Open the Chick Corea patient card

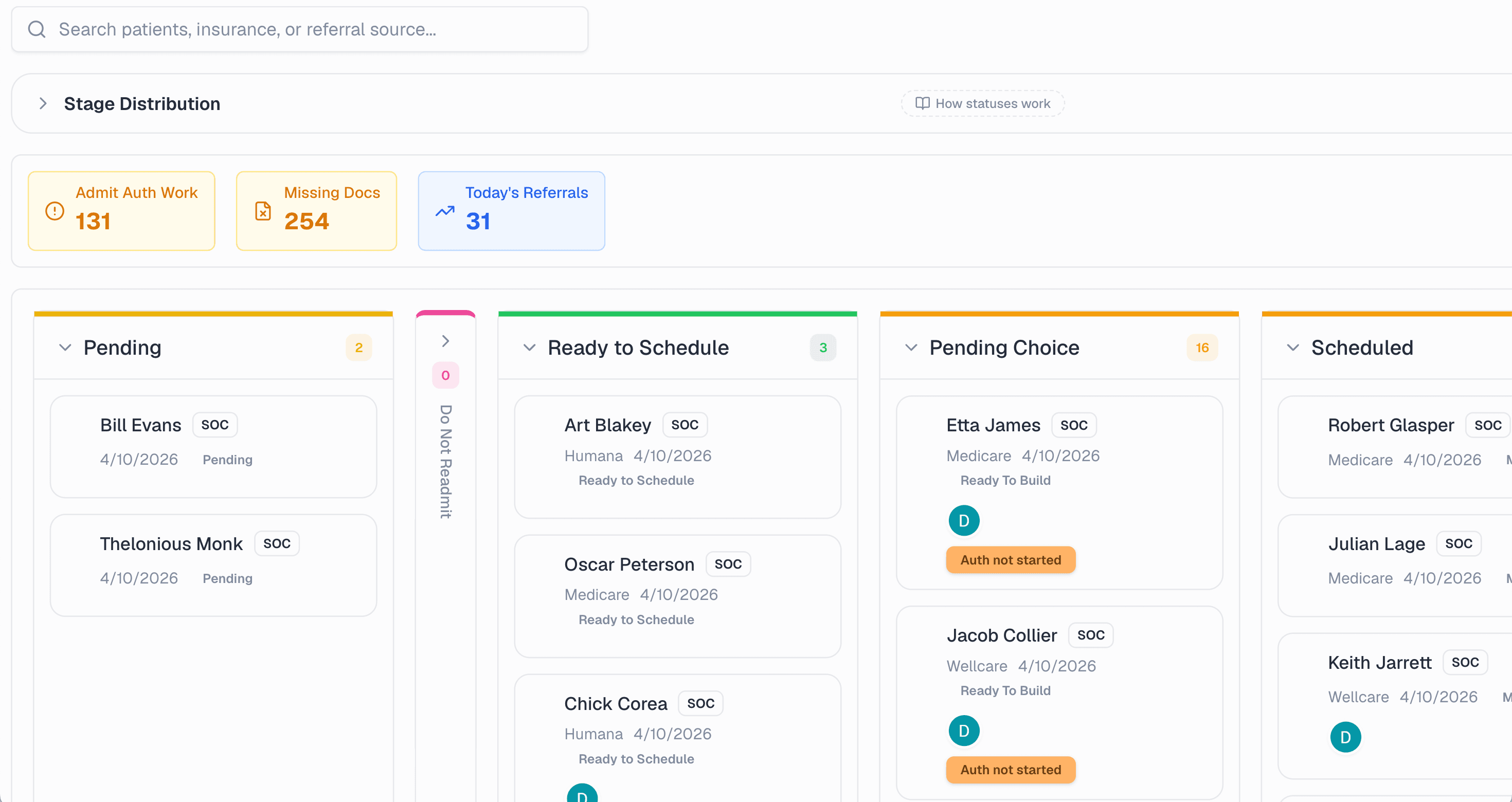pyautogui.click(x=678, y=738)
